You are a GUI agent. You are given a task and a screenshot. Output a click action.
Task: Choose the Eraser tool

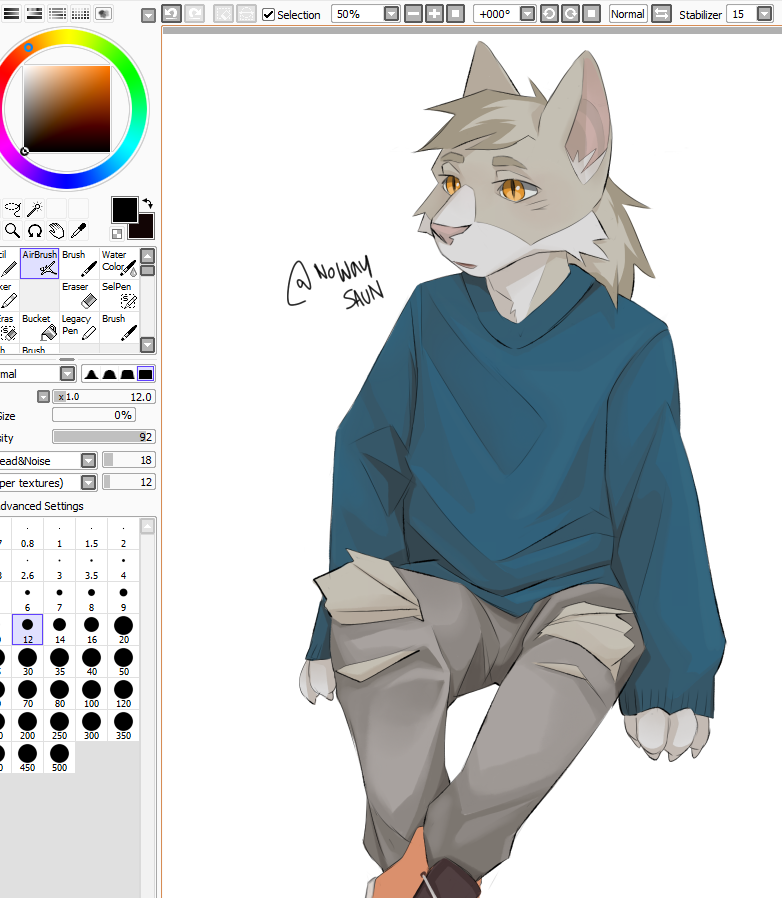point(80,296)
